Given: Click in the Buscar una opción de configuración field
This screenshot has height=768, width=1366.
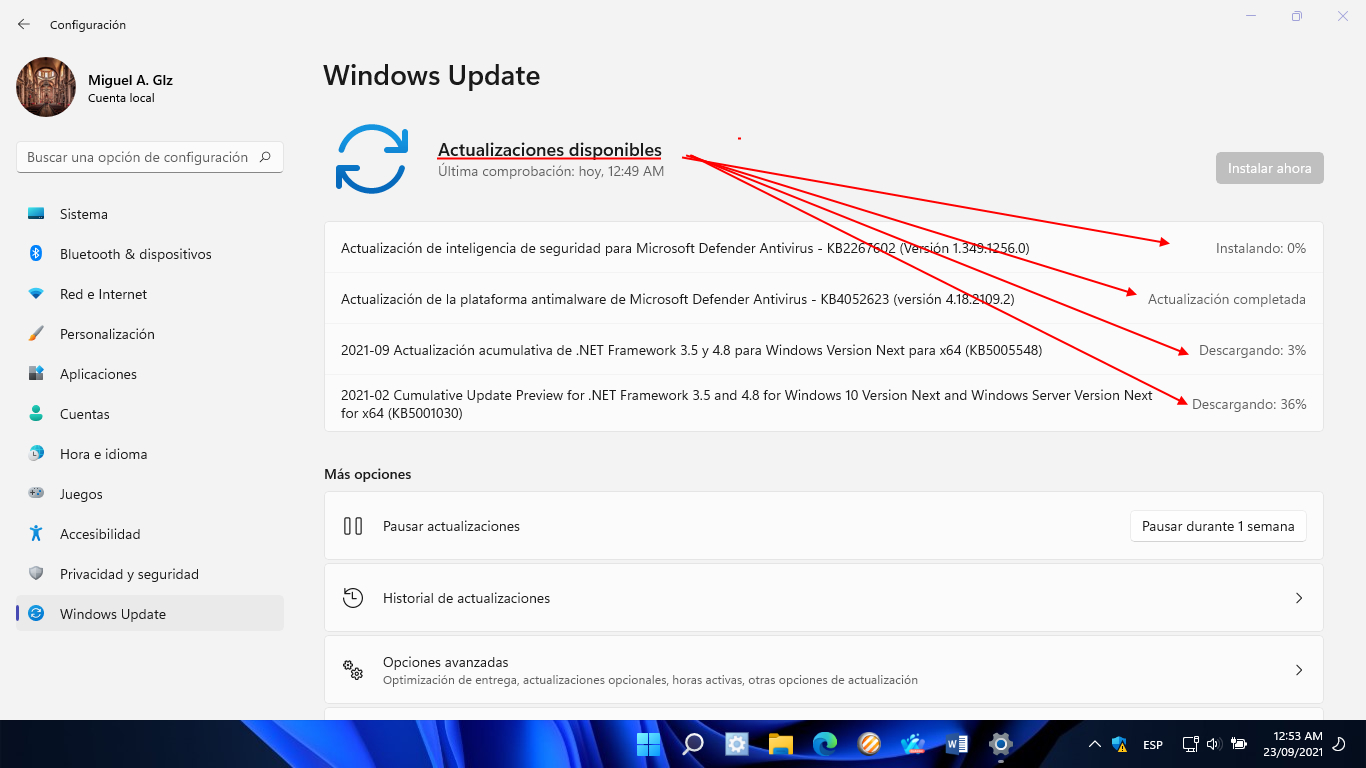Looking at the screenshot, I should pyautogui.click(x=150, y=157).
